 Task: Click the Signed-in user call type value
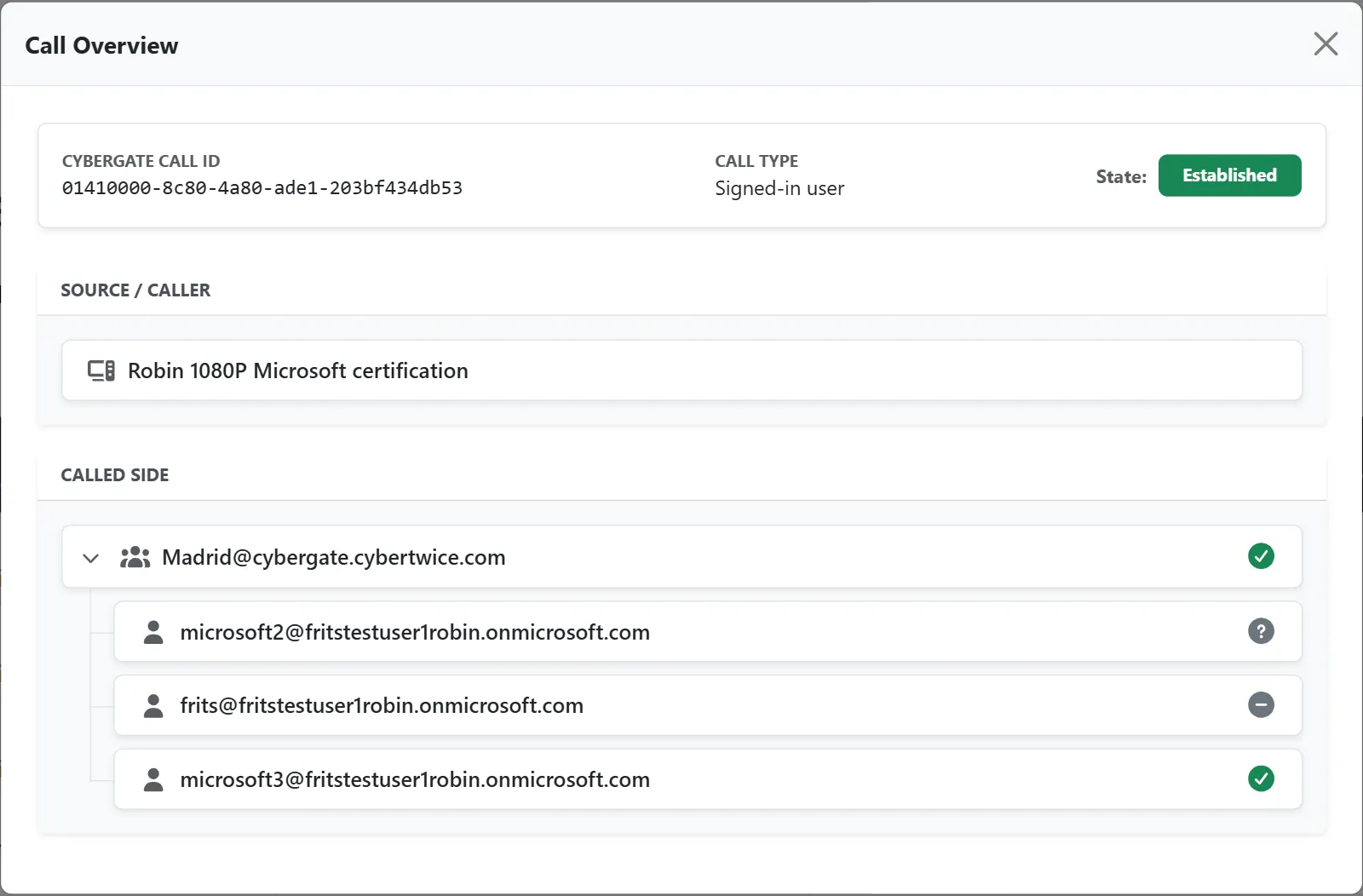[x=779, y=188]
